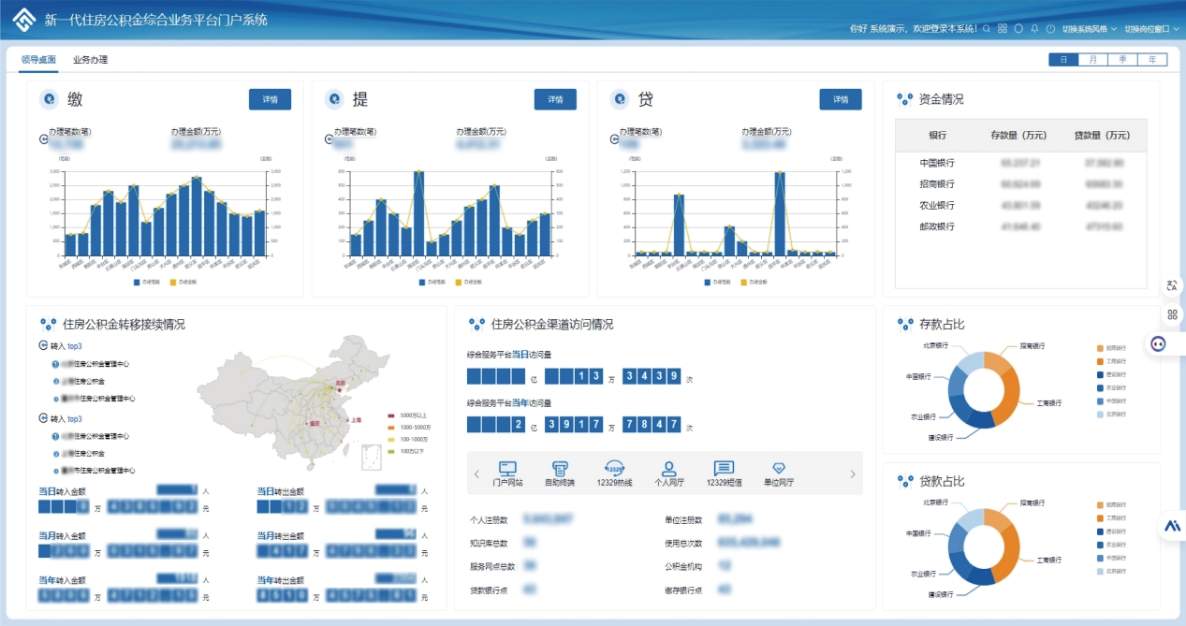
Task: Select the 自助终端 terminal icon
Action: pos(562,470)
